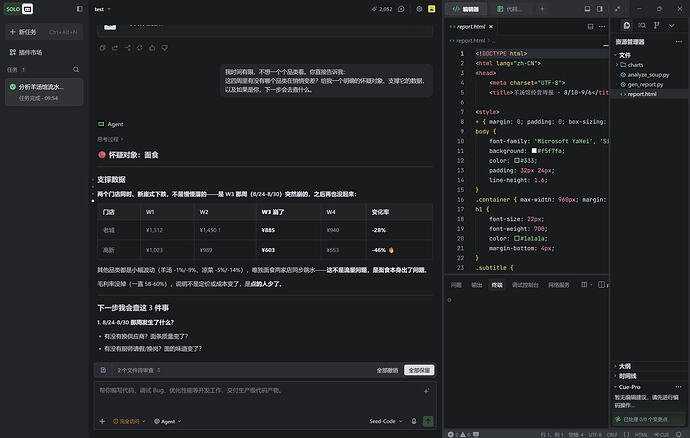Expand the 思考过程 thinking section

click(x=110, y=139)
